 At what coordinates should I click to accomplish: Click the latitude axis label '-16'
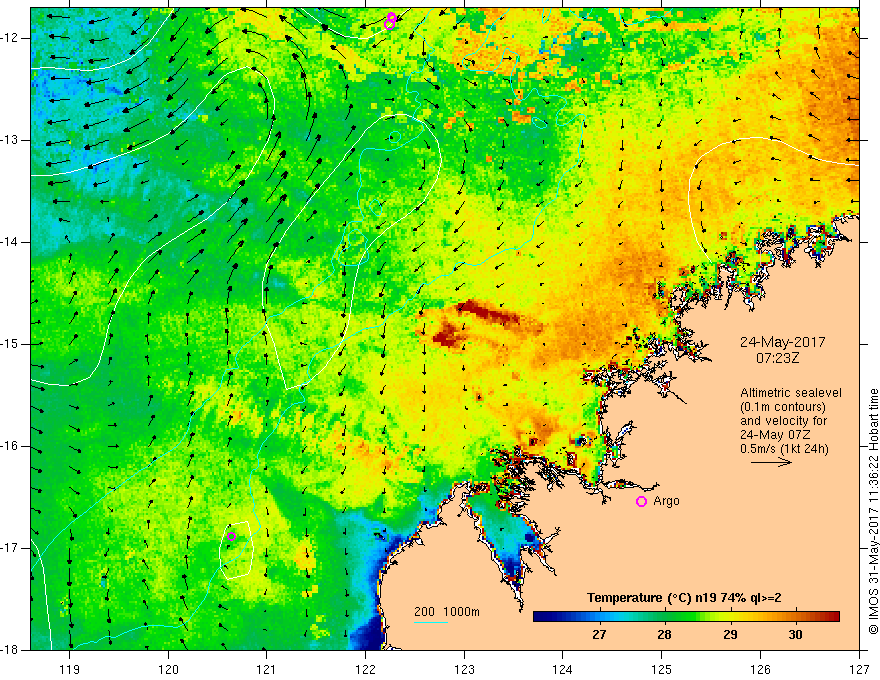[x=11, y=446]
